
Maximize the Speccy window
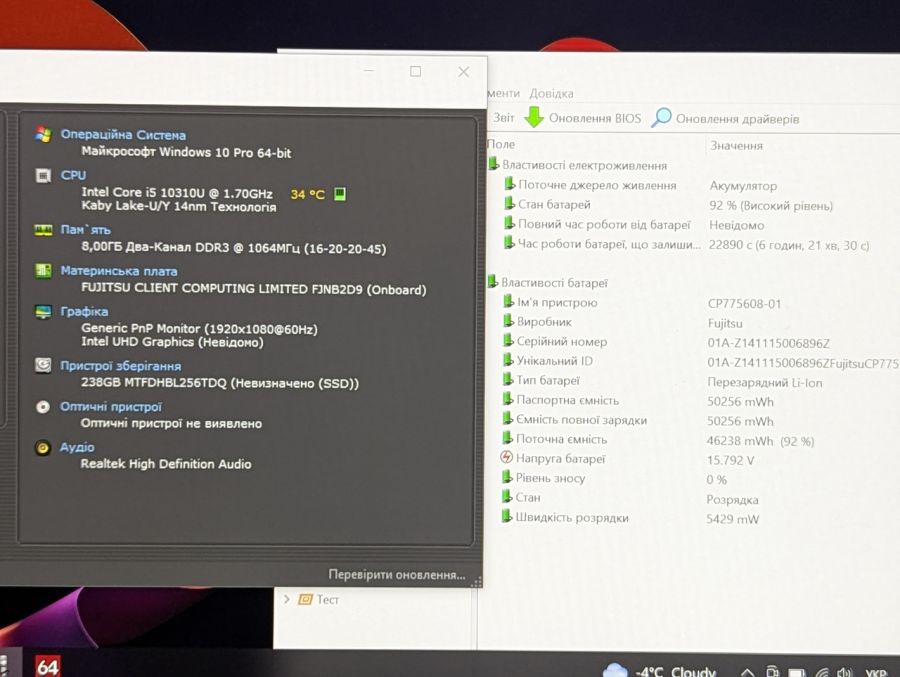pyautogui.click(x=416, y=71)
